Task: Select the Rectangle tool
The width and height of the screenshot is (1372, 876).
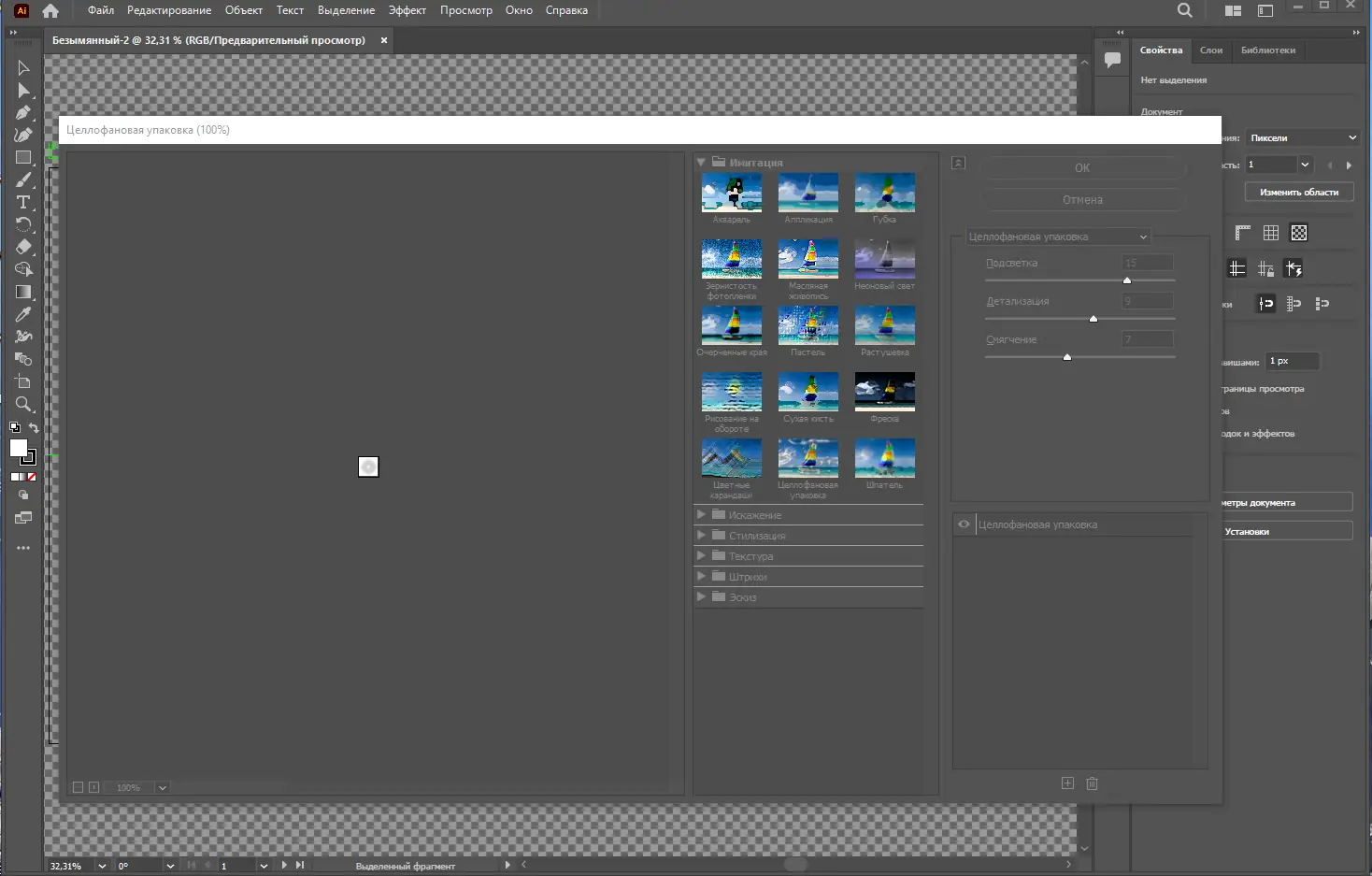Action: 23,158
